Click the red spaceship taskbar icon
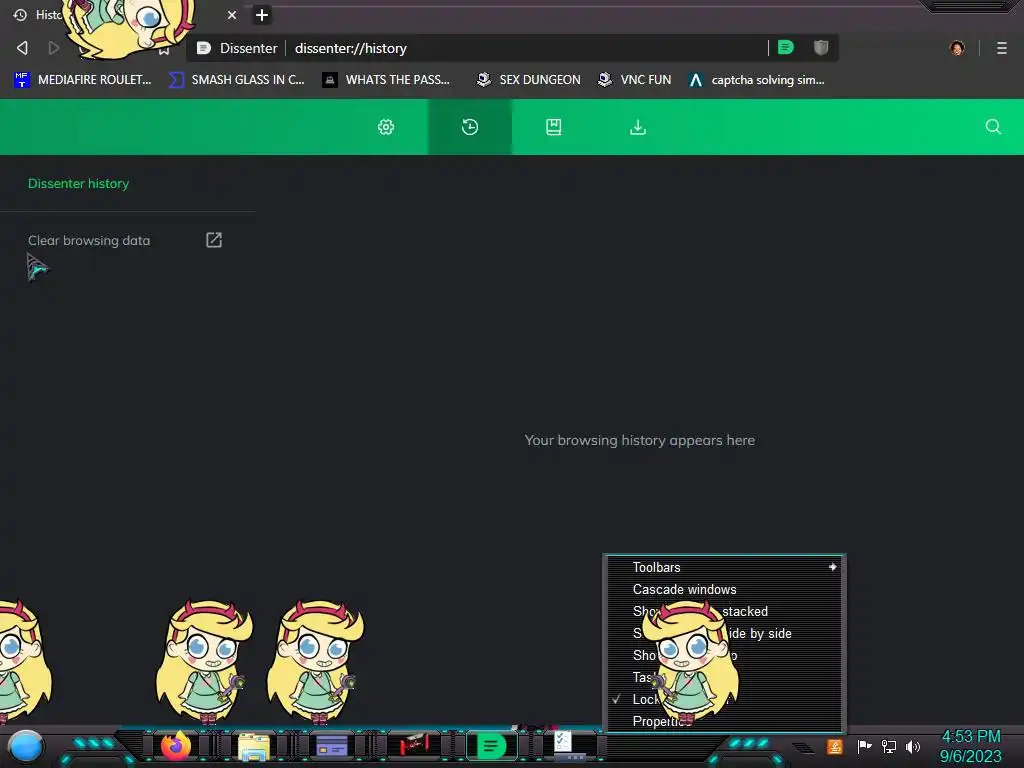Screen dimensions: 1024x768 (x=413, y=745)
